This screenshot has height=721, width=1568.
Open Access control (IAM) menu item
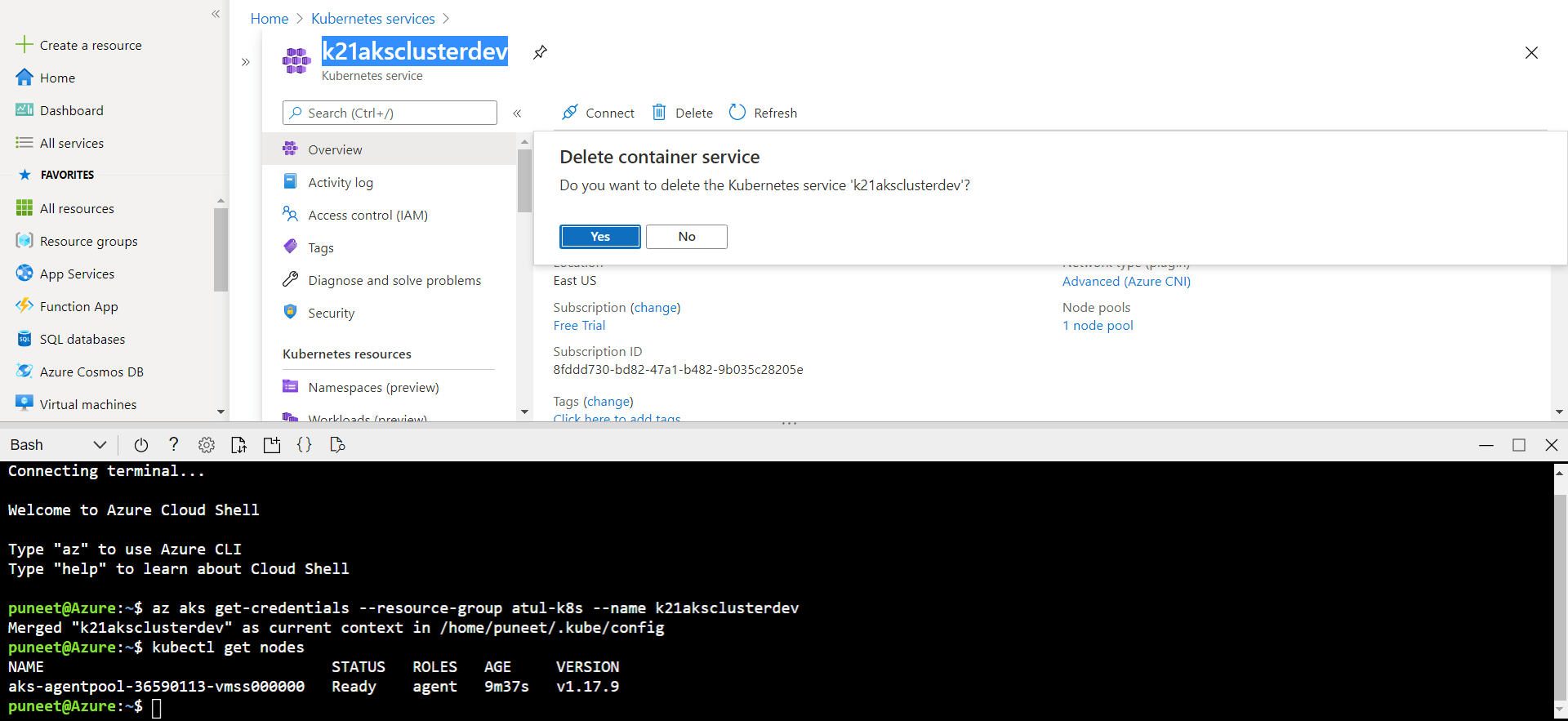point(367,216)
